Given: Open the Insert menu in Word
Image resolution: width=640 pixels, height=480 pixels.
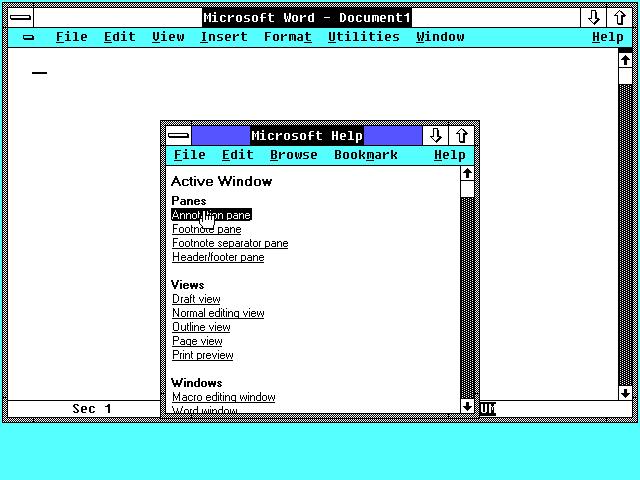Looking at the screenshot, I should point(224,37).
